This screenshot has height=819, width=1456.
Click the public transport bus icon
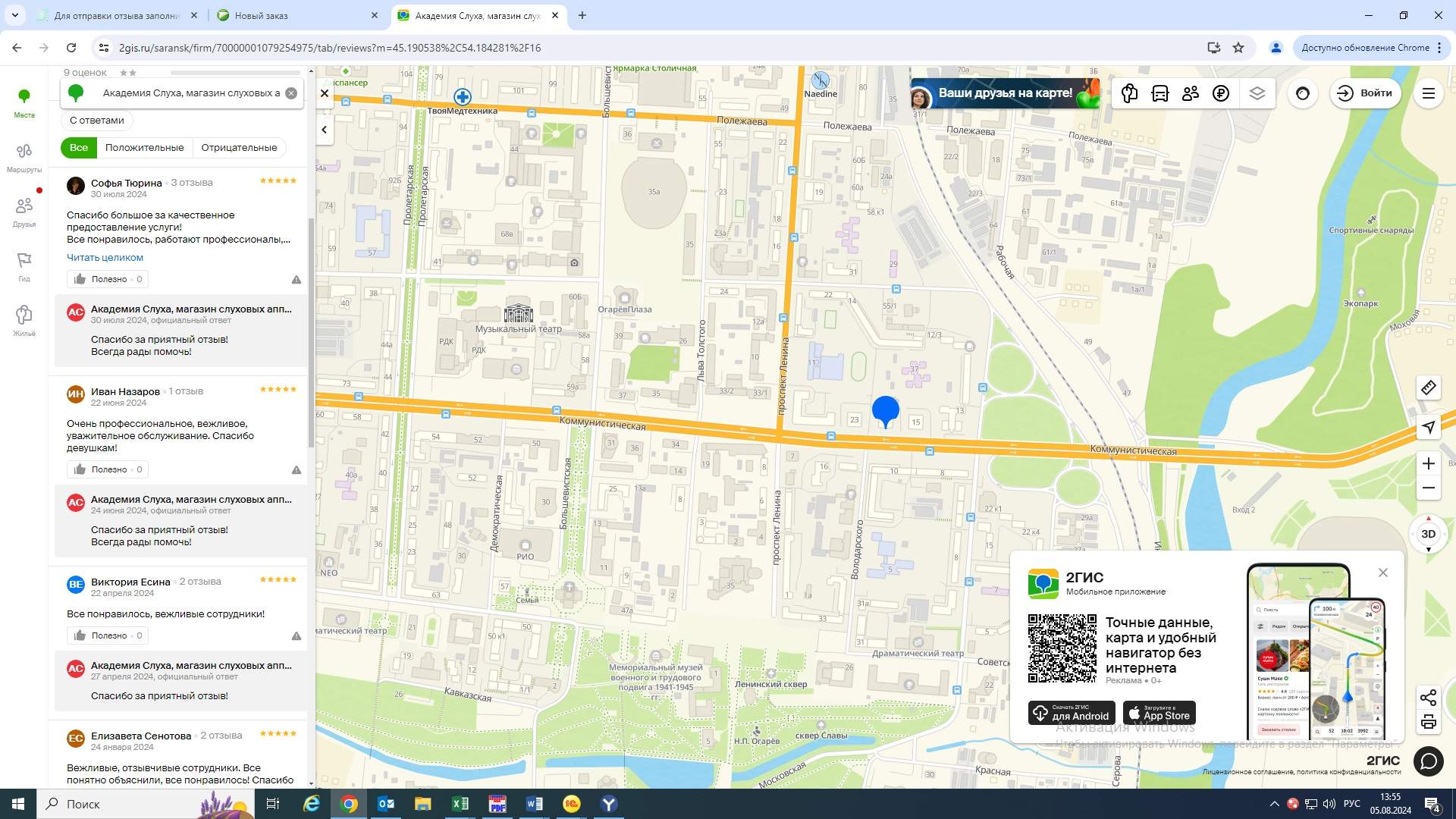1159,93
